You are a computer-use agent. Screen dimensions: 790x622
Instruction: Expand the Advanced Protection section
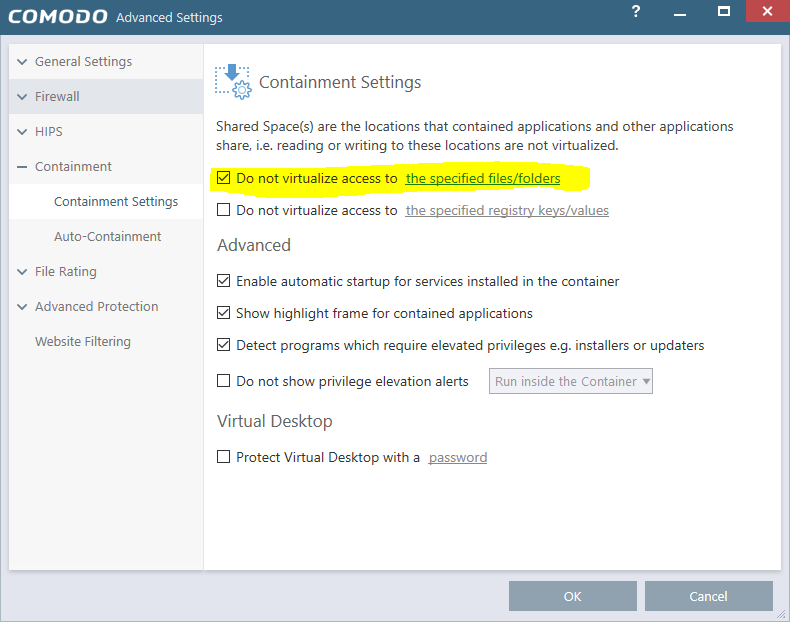pos(22,307)
